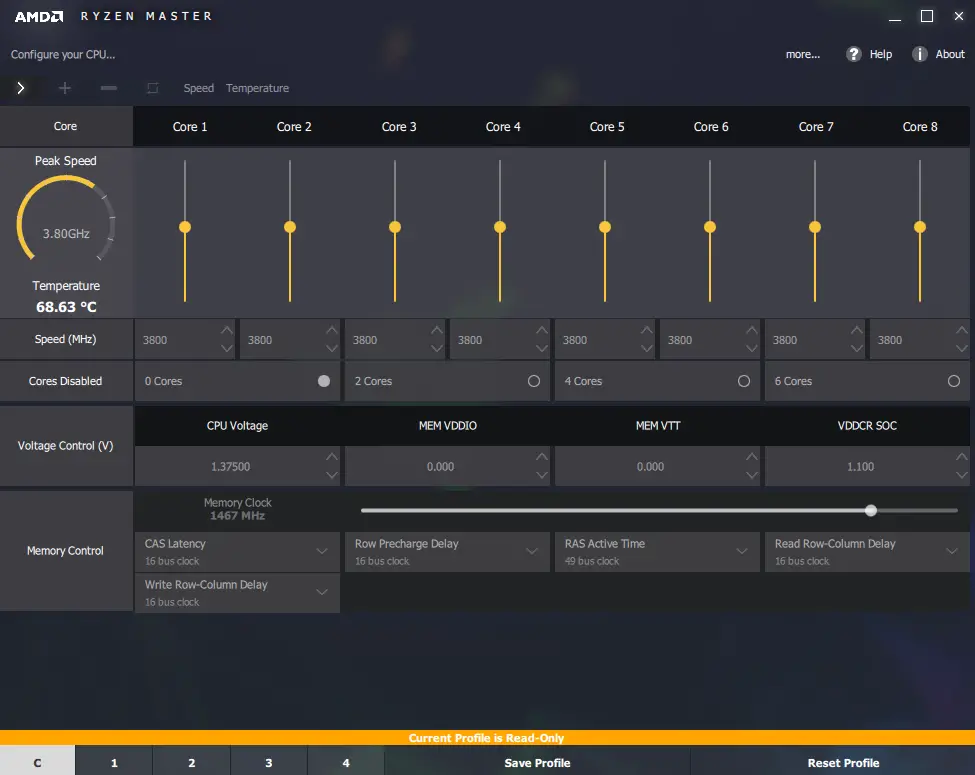Open About via info icon
975x775 pixels.
pyautogui.click(x=920, y=54)
